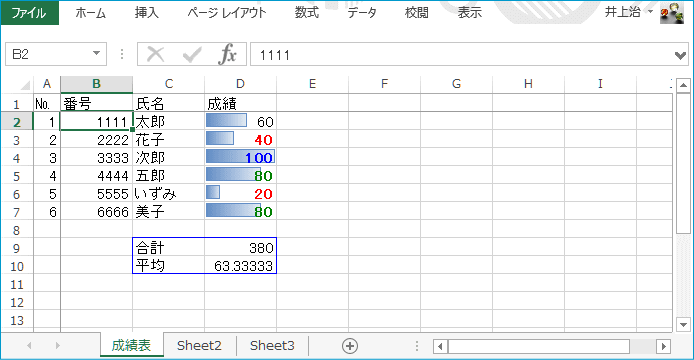
Task: Click the red score cell showing 40
Action: [x=240, y=140]
